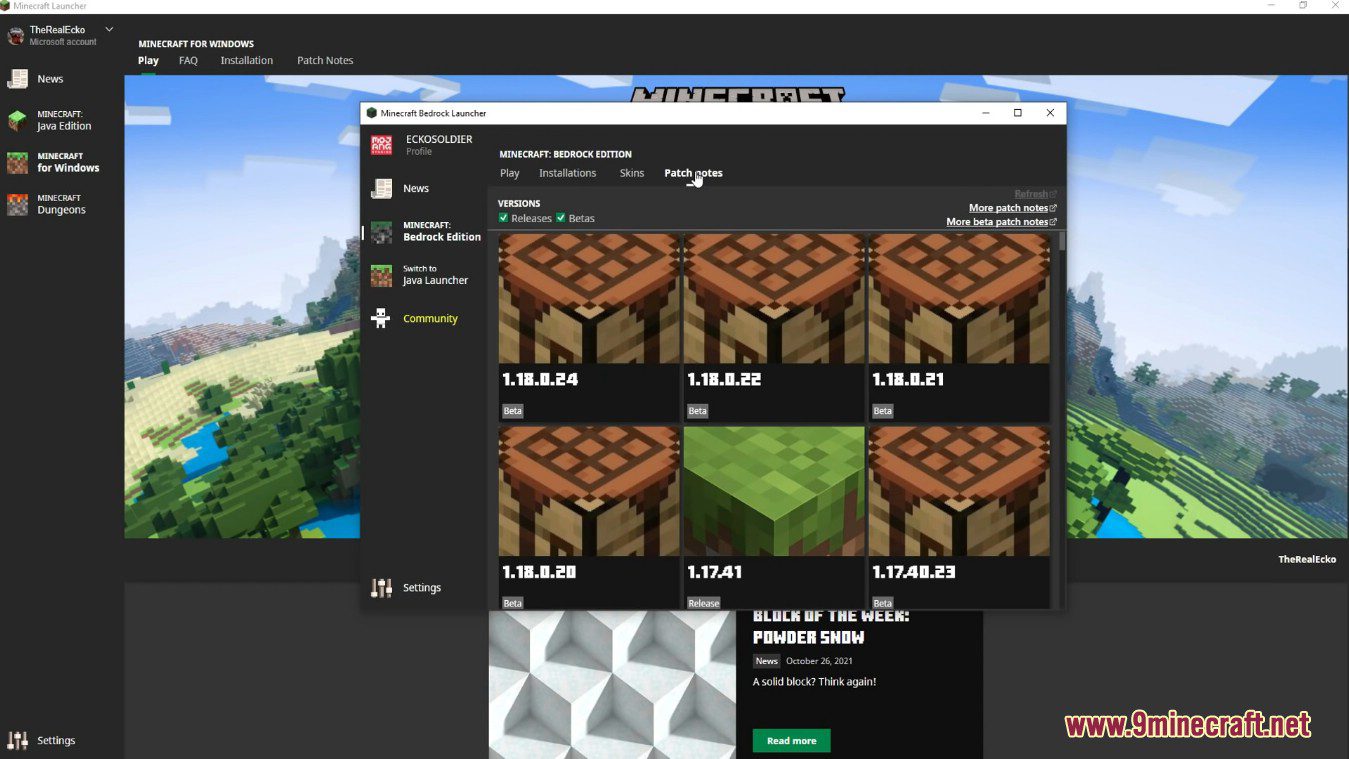Open Skins tab in Bedrock Launcher
This screenshot has width=1349, height=759.
click(632, 173)
